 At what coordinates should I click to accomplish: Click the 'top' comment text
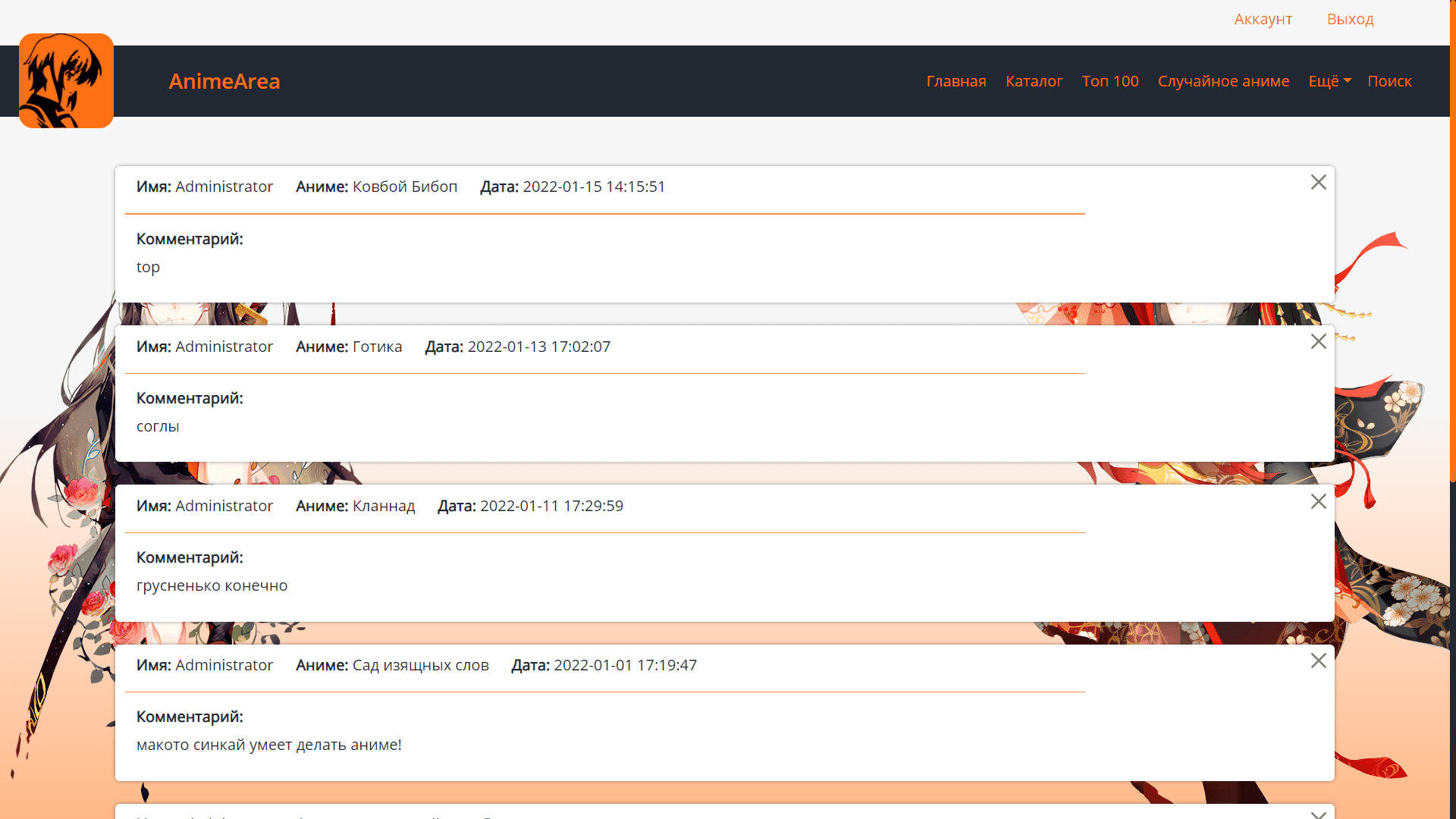[148, 267]
